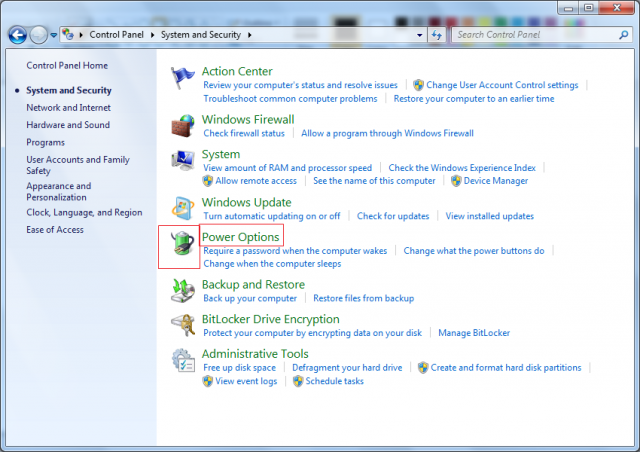Click the Administrative Tools gear icon
Image resolution: width=640 pixels, height=452 pixels.
pyautogui.click(x=182, y=361)
